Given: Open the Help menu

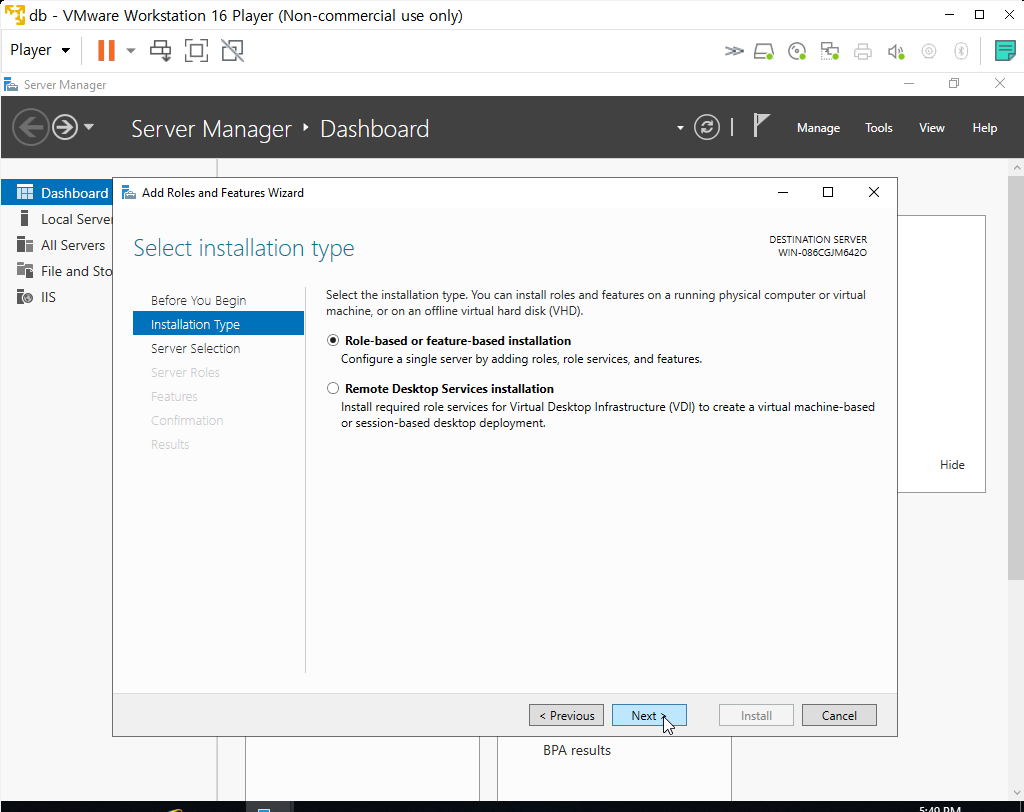Looking at the screenshot, I should 984,128.
